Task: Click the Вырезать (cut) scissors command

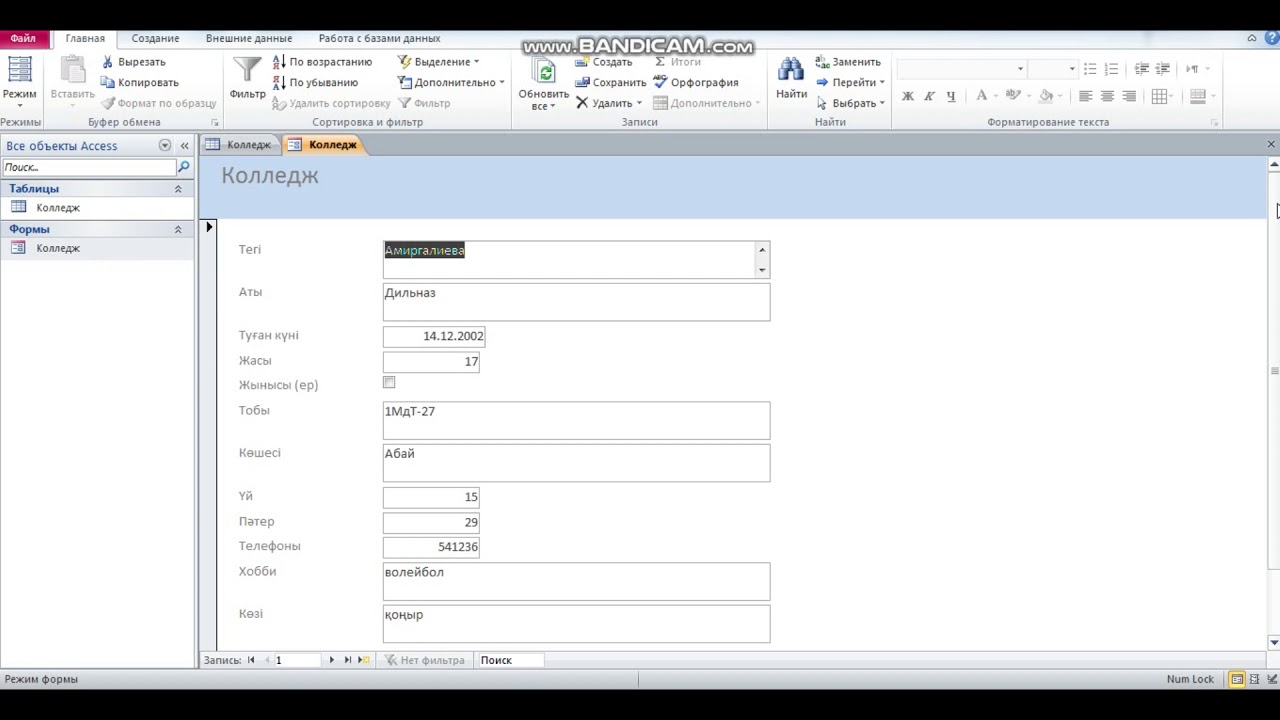Action: tap(133, 62)
